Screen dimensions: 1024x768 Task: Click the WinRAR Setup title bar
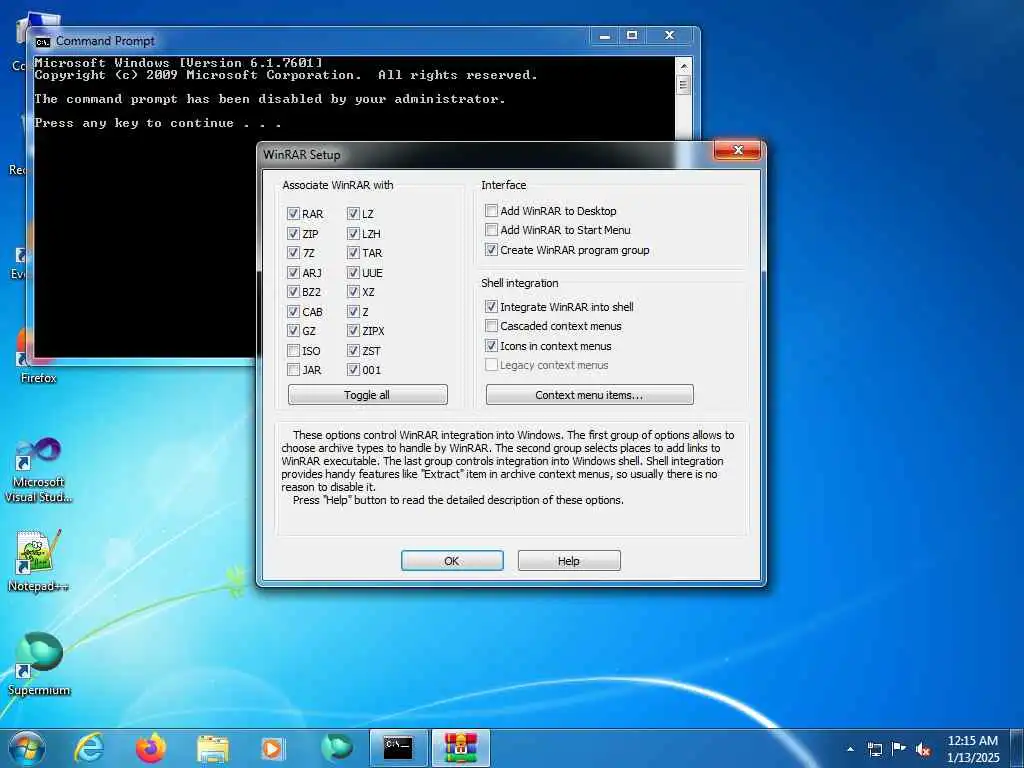coord(483,155)
